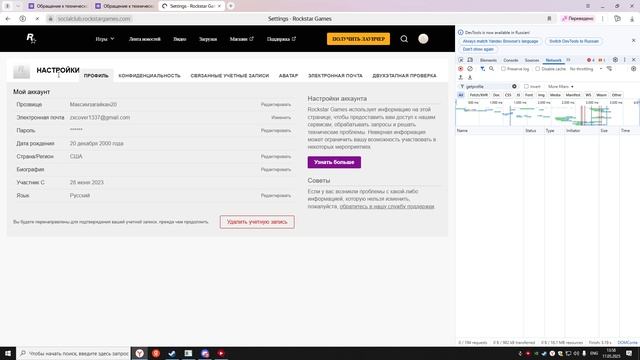Toggle the device toolbar icon in DevTools

tap(470, 60)
